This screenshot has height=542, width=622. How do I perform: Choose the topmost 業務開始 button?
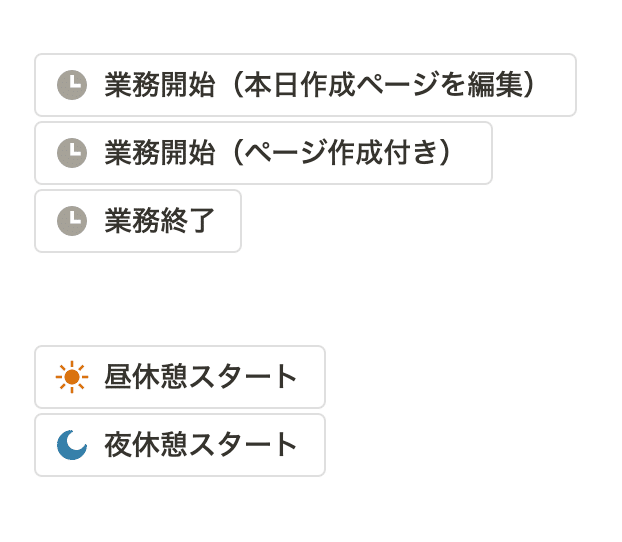[305, 85]
